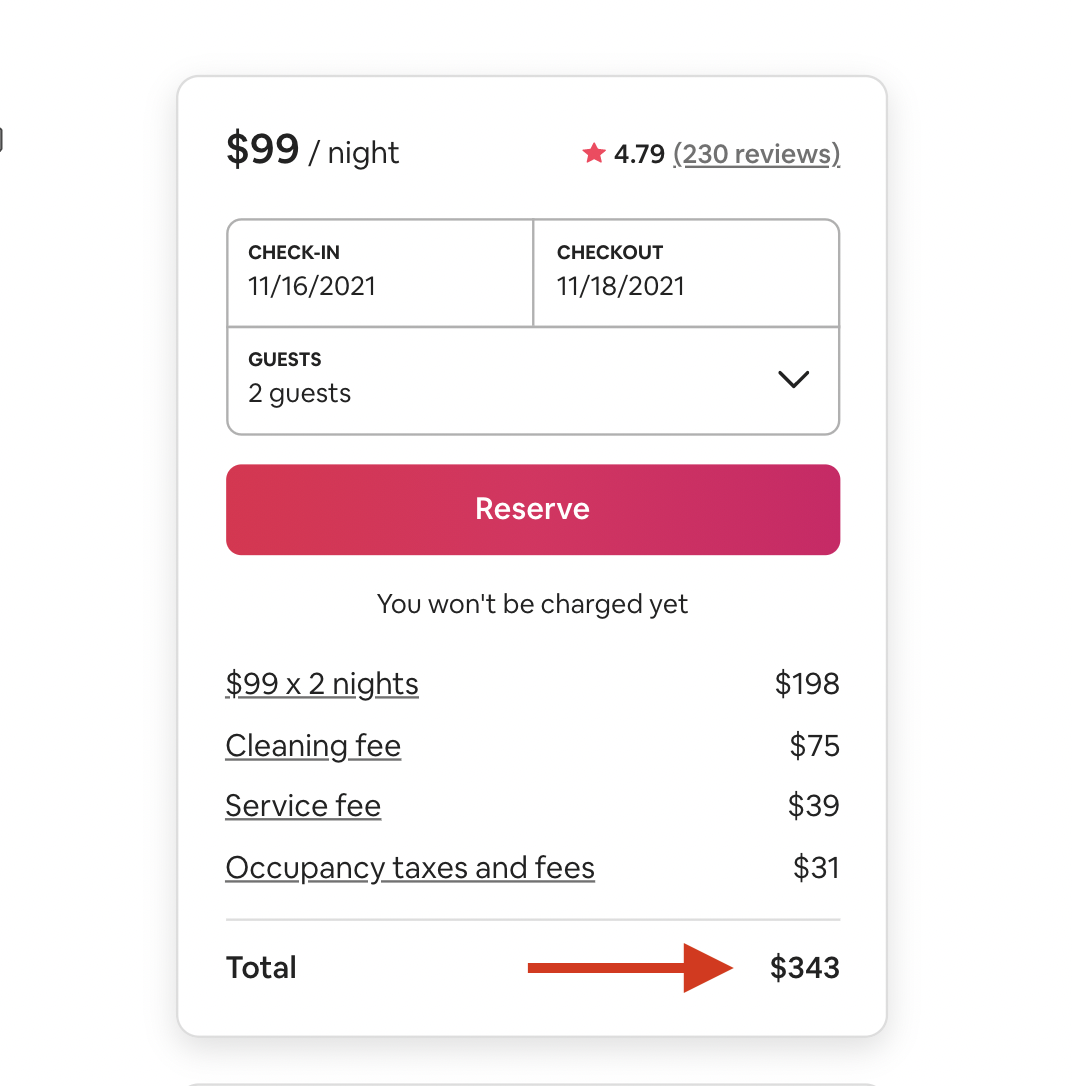Click the red star rating icon
1072x1086 pixels.
coord(594,154)
